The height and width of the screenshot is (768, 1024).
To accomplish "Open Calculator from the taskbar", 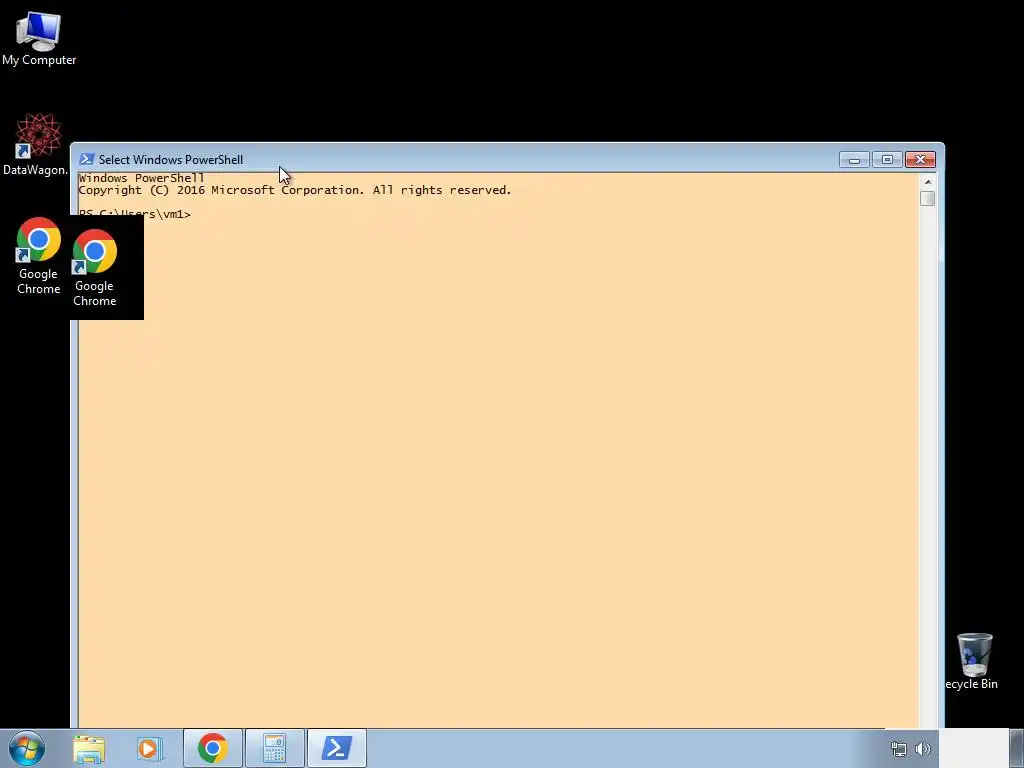I will pos(274,748).
